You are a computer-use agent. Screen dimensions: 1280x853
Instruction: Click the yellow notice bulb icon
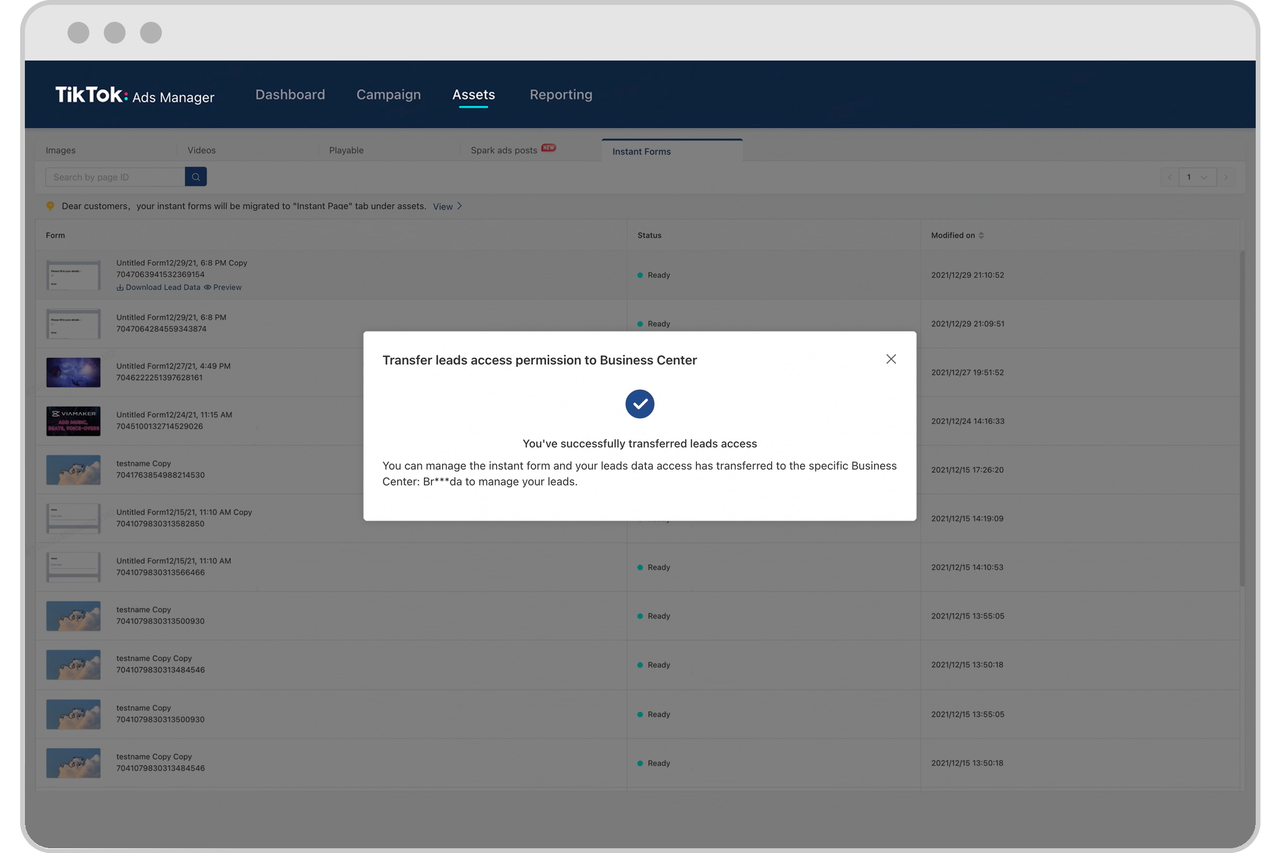(50, 206)
